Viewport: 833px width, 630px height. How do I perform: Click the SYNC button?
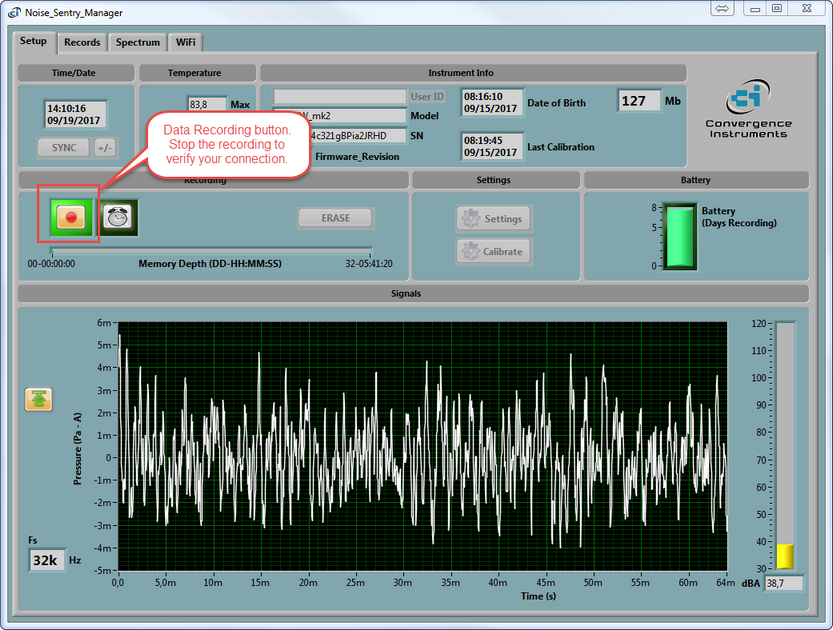(x=64, y=148)
